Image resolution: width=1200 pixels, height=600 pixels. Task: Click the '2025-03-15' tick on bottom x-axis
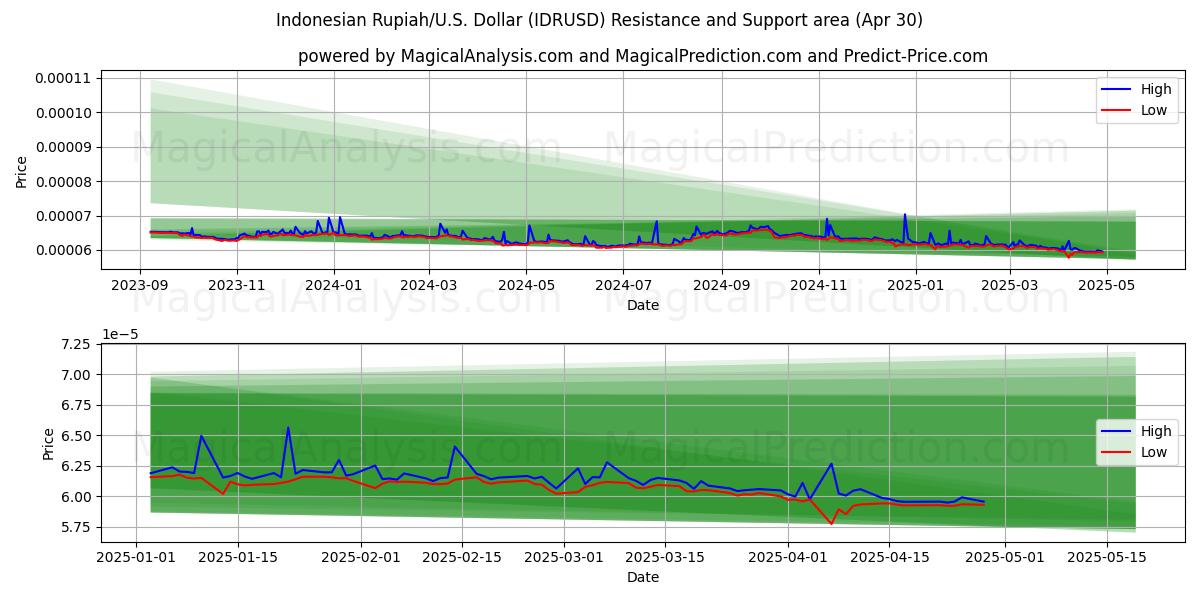pyautogui.click(x=665, y=557)
